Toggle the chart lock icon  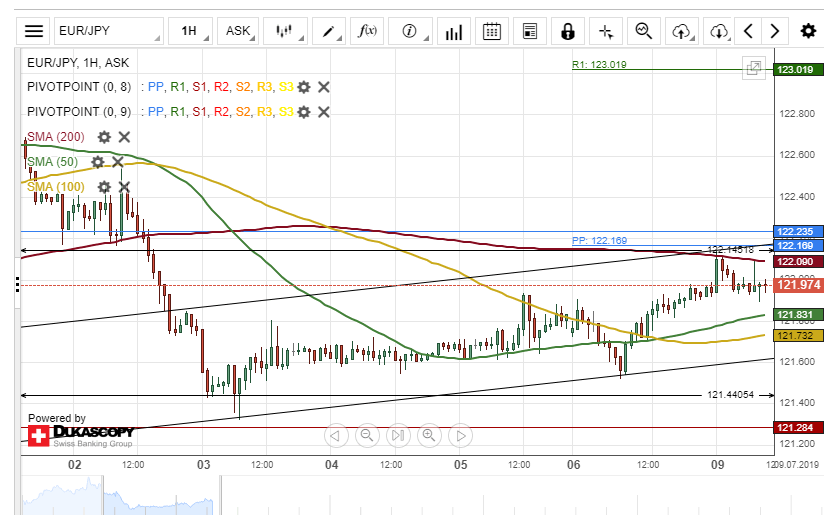pyautogui.click(x=568, y=31)
